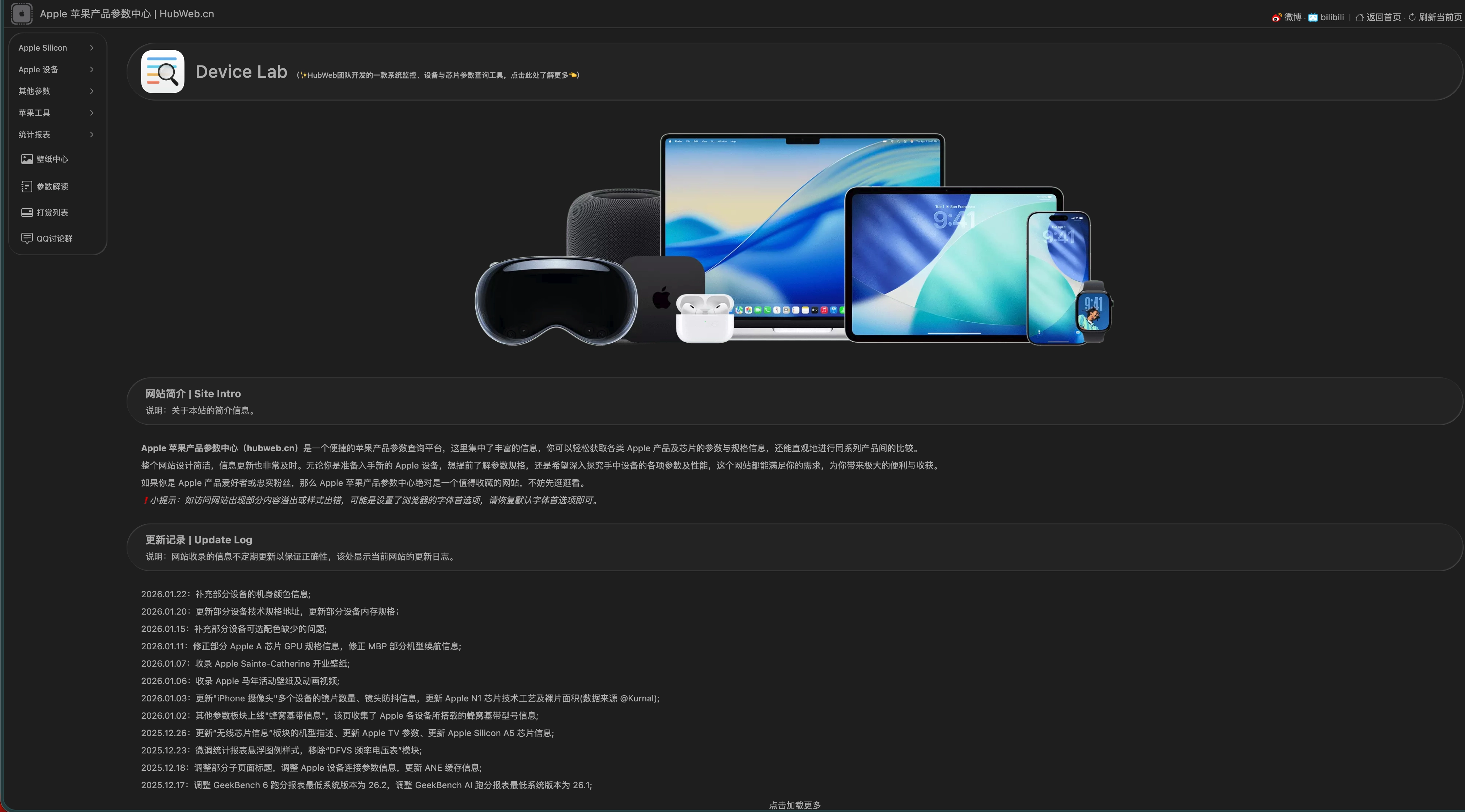Click the 2026.01.15 update log entry
Image resolution: width=1465 pixels, height=812 pixels.
pos(234,629)
